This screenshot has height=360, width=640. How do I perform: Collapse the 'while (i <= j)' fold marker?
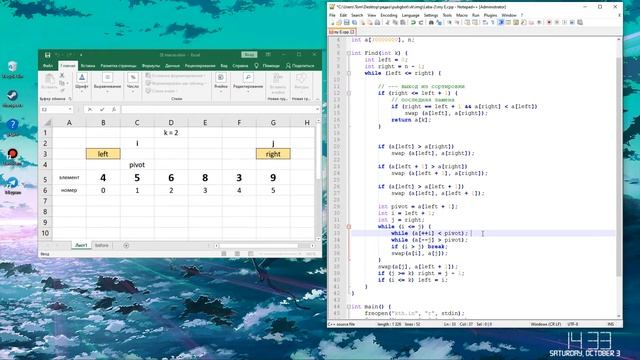[349, 227]
